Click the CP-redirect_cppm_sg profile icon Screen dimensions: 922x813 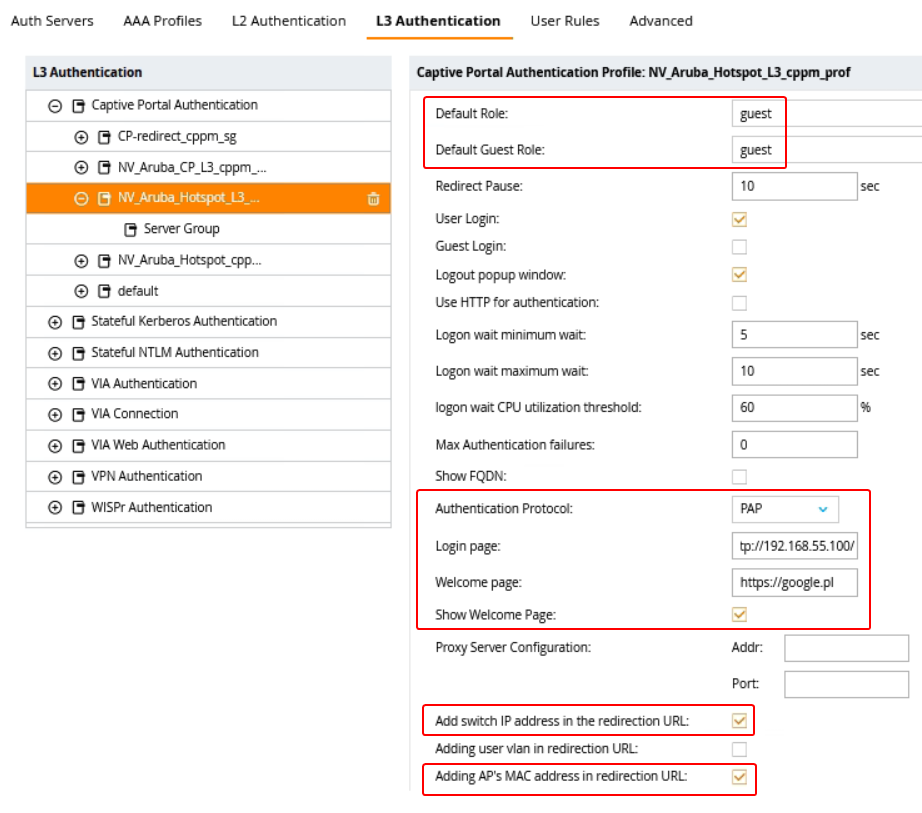104,137
